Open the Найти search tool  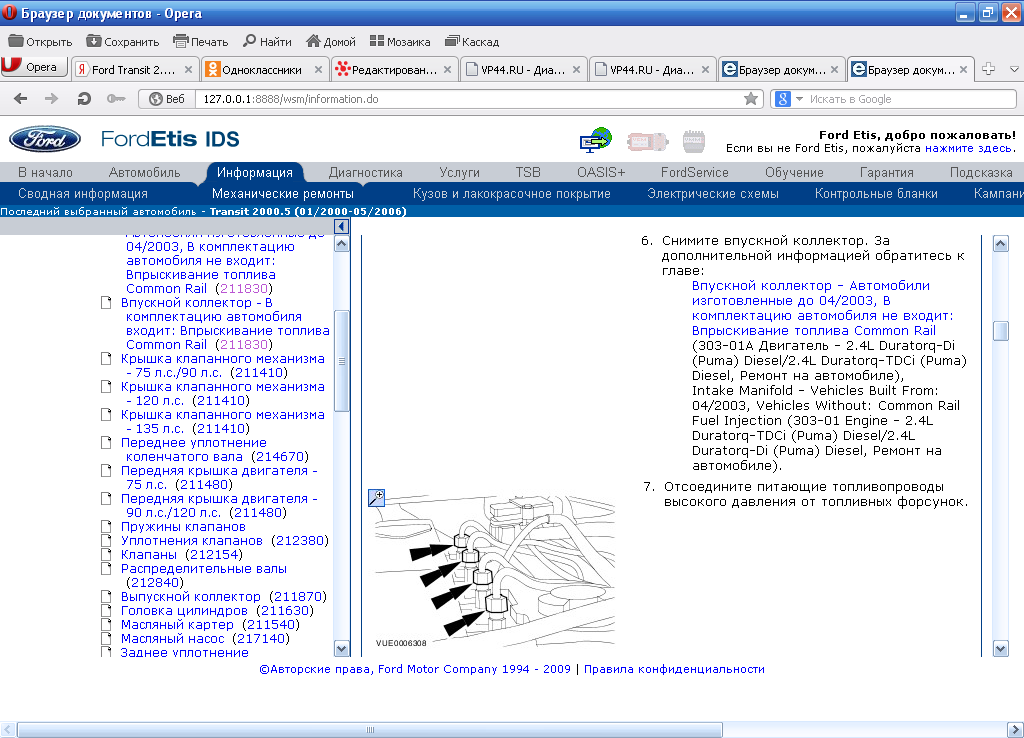click(x=267, y=42)
